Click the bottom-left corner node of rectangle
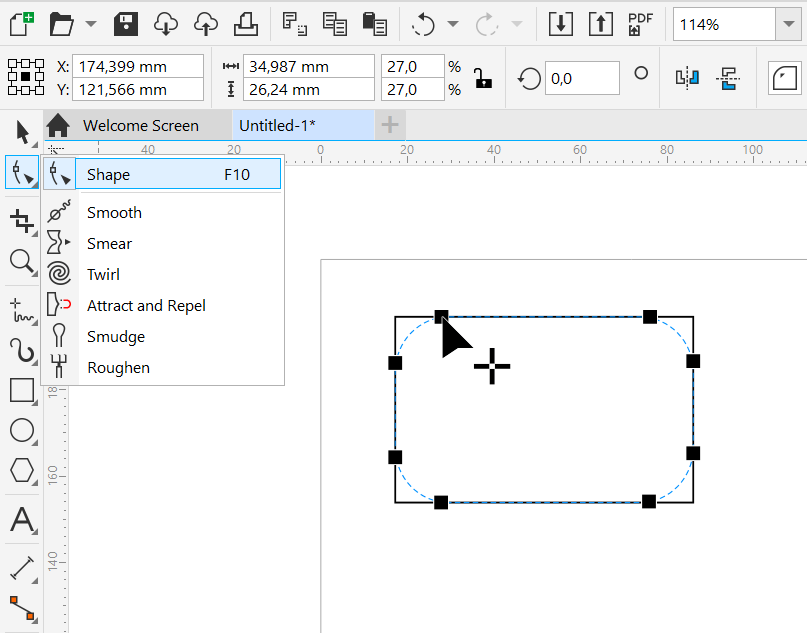The width and height of the screenshot is (807, 633). [x=441, y=502]
